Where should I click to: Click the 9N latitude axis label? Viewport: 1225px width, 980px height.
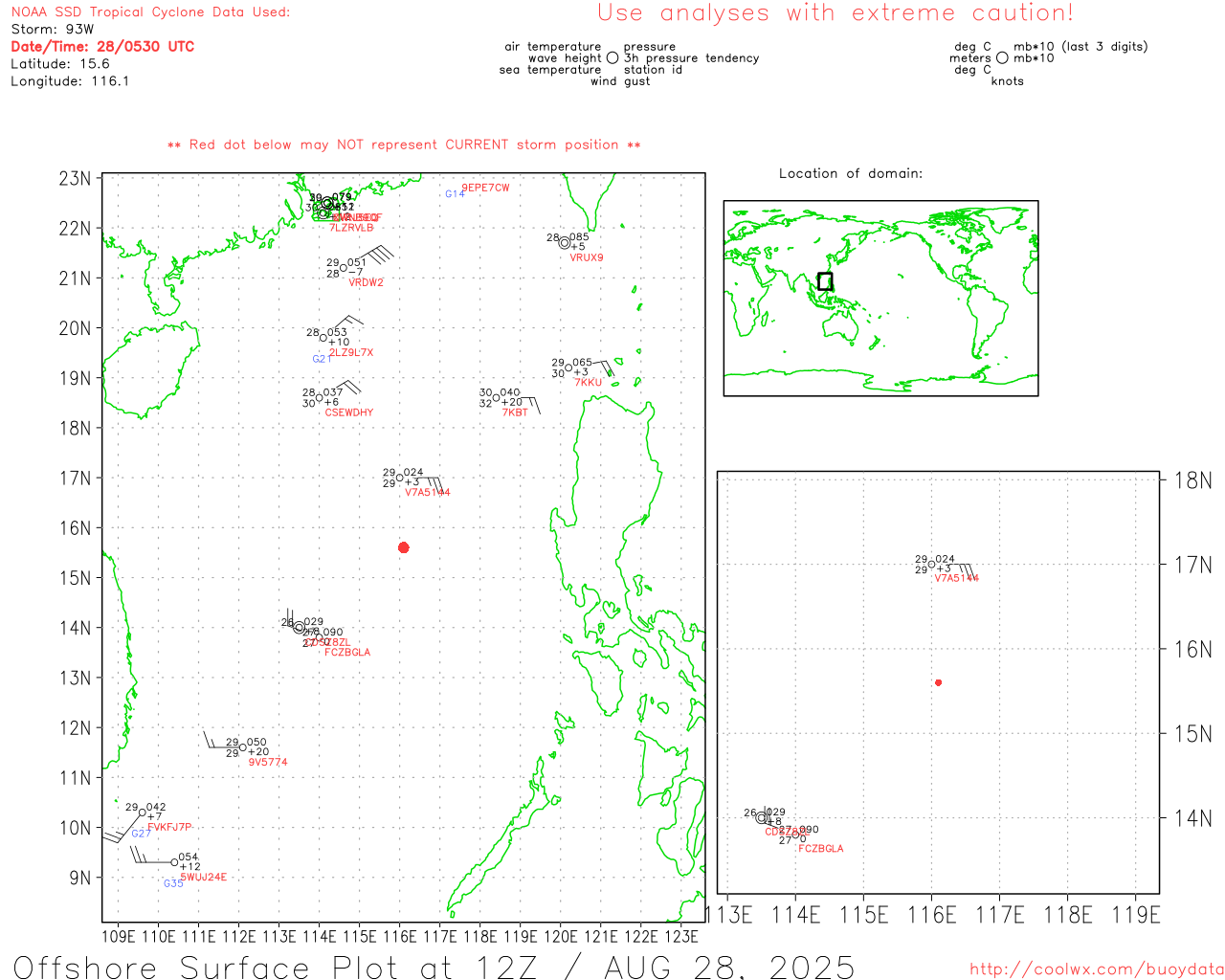[80, 878]
